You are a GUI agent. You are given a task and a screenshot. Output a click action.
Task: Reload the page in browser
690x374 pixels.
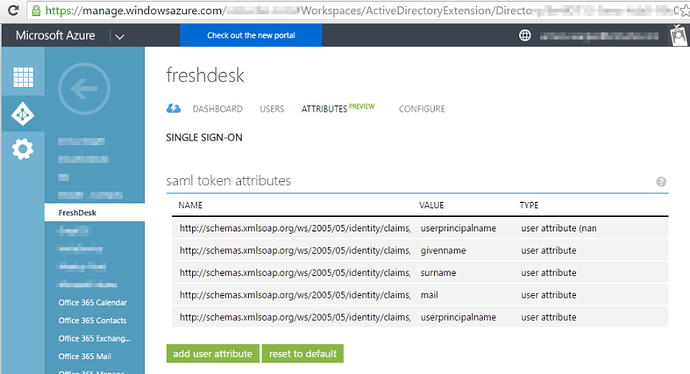click(x=14, y=11)
